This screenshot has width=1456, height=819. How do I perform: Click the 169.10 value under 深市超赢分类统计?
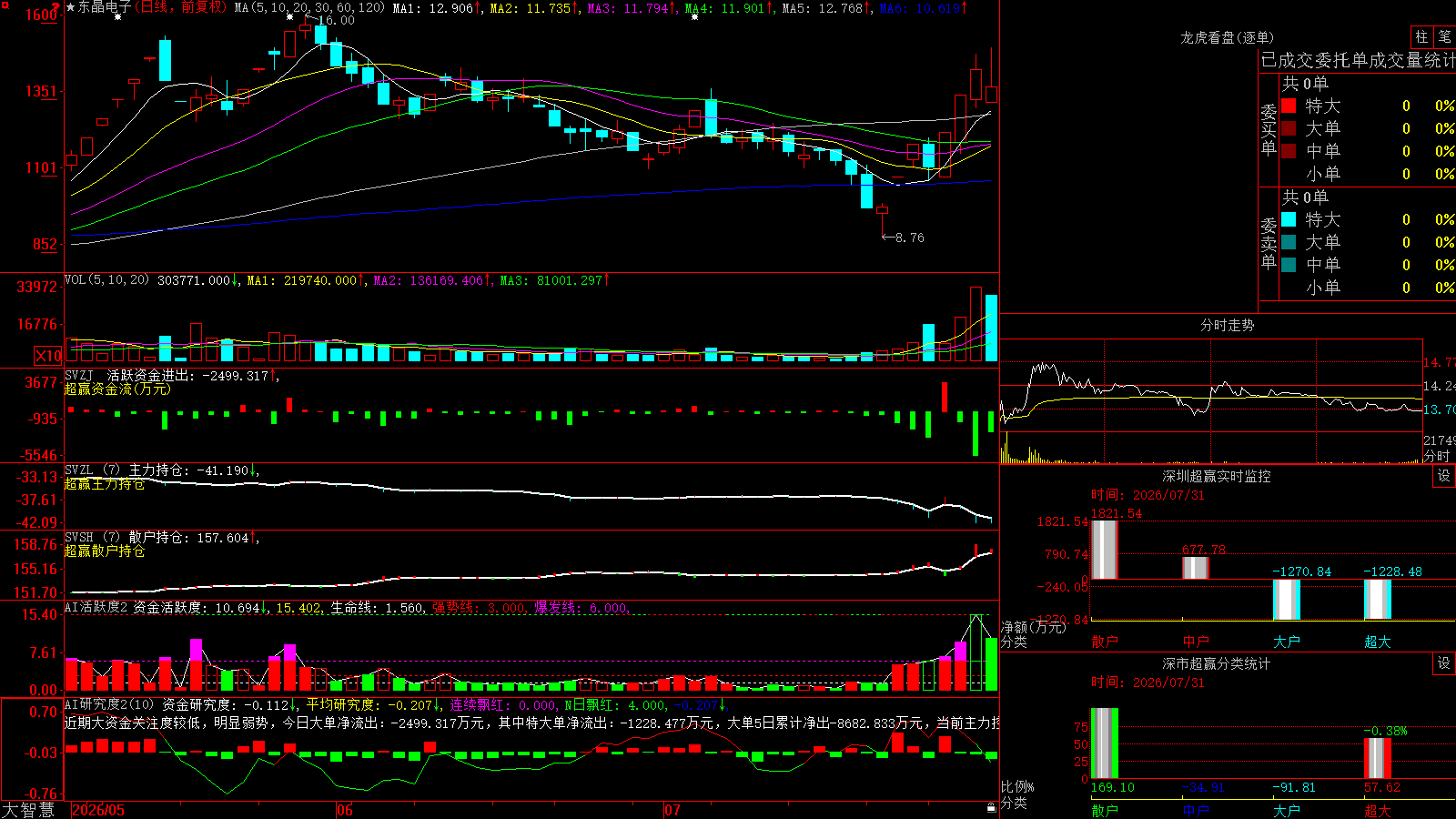tap(1112, 787)
